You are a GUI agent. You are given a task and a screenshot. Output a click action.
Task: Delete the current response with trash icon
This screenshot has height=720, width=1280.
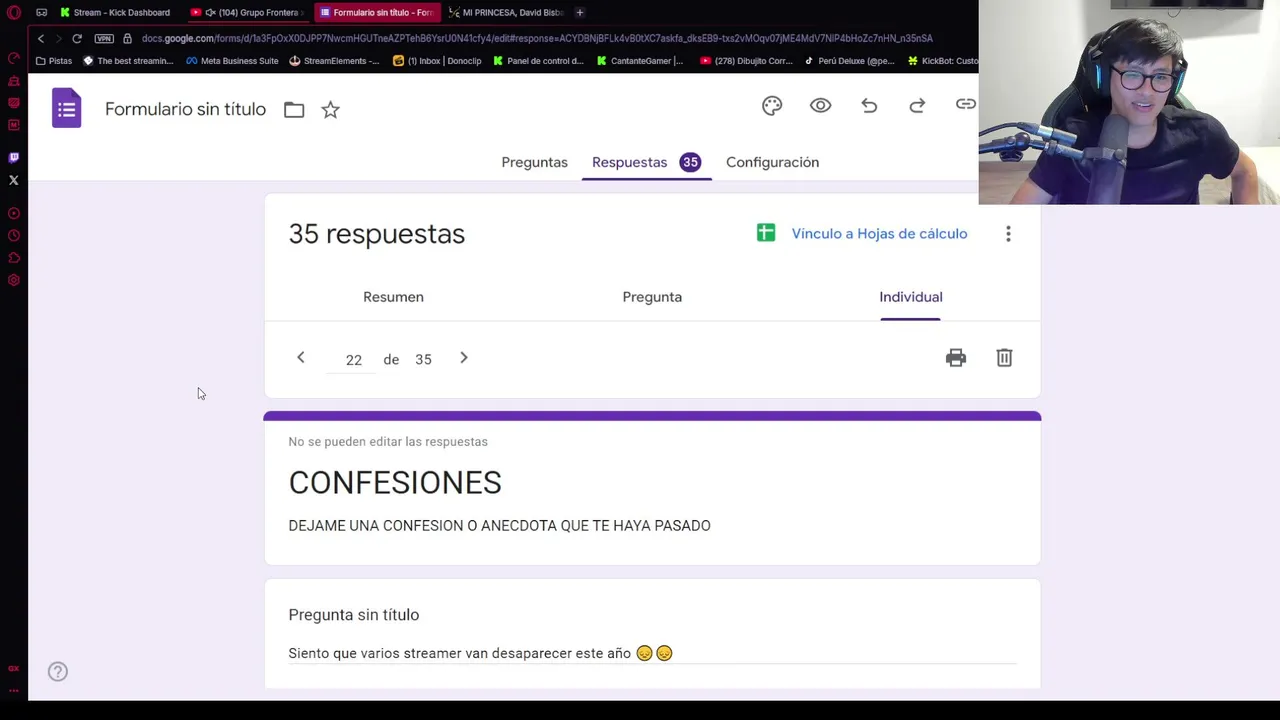(x=1004, y=358)
